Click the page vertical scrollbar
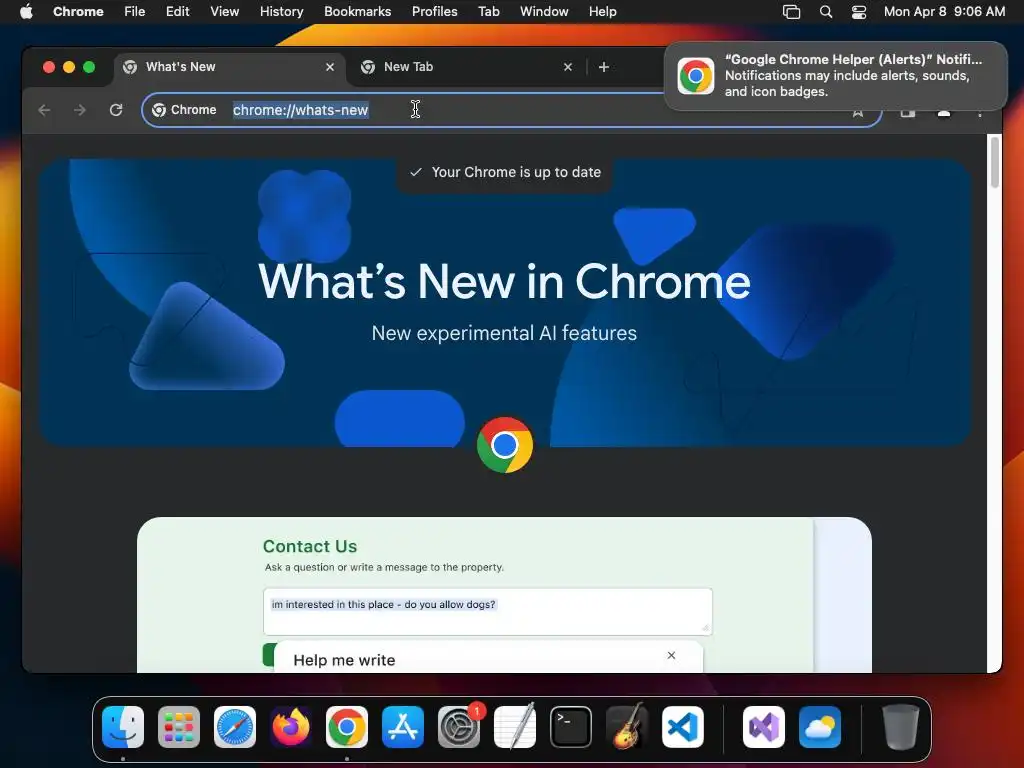 (x=995, y=162)
